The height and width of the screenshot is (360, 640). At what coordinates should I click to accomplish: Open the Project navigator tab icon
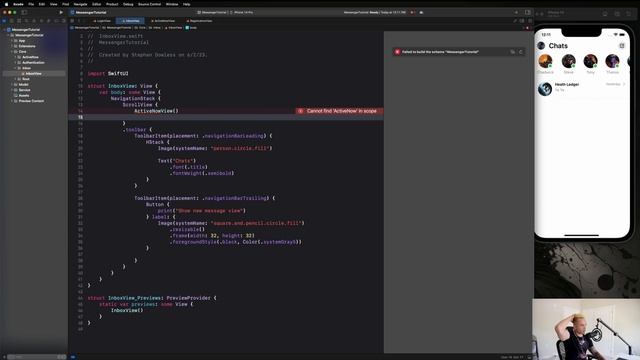tap(4, 20)
